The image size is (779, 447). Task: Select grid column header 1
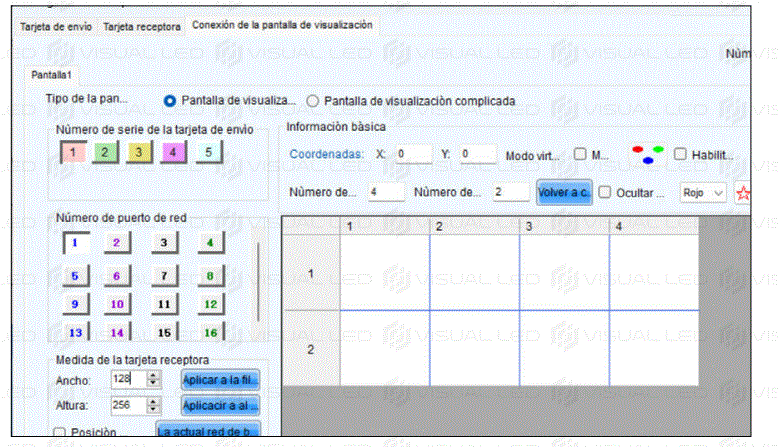coord(385,226)
